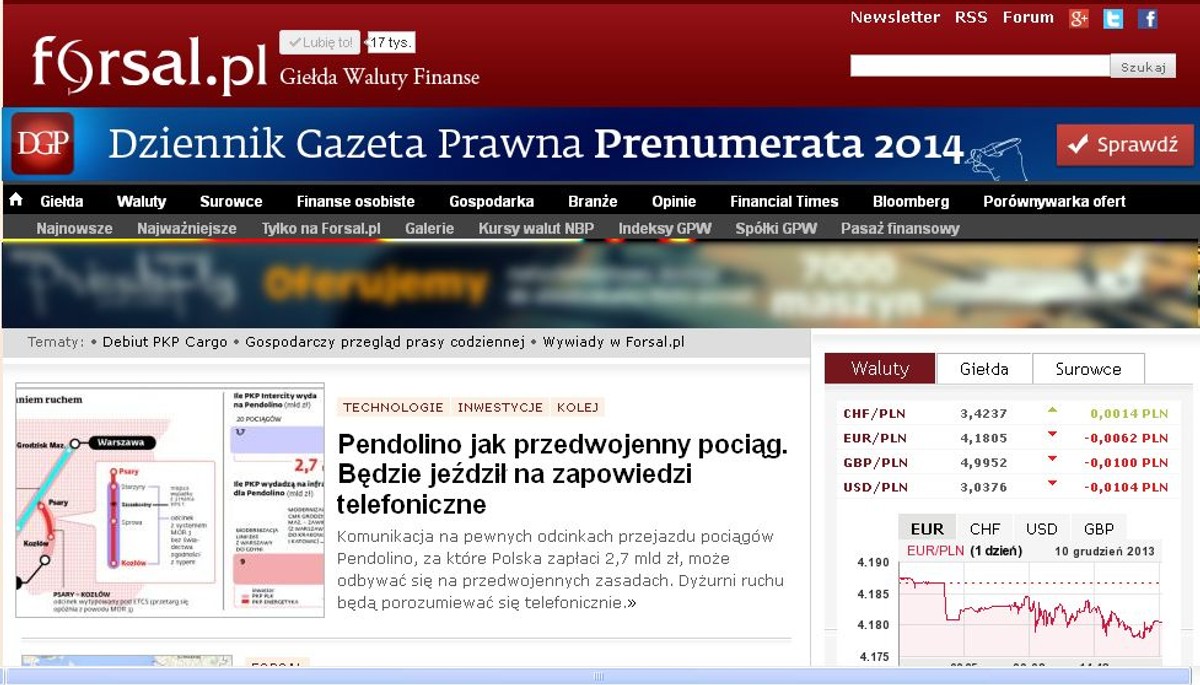Open the Debiut PKP Cargo topic
Viewport: 1200px width, 685px height.
pos(165,342)
